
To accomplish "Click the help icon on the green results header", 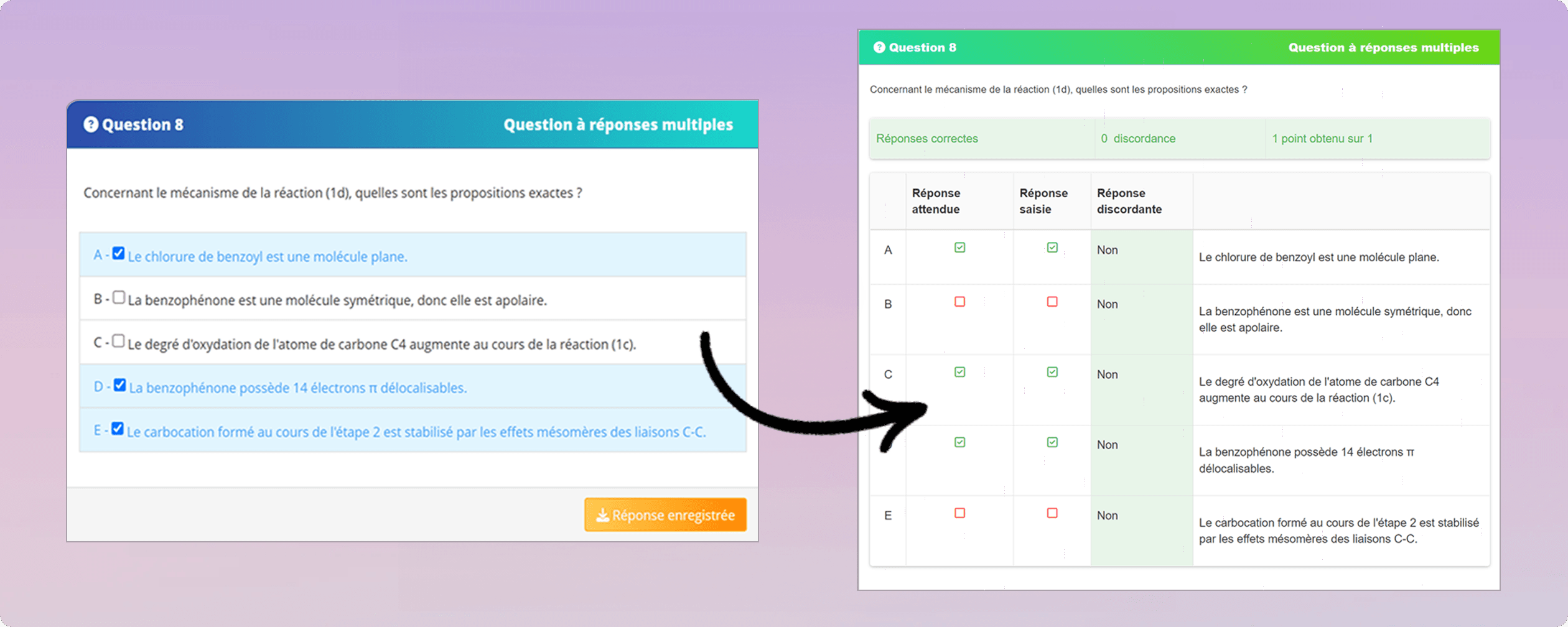I will 879,47.
